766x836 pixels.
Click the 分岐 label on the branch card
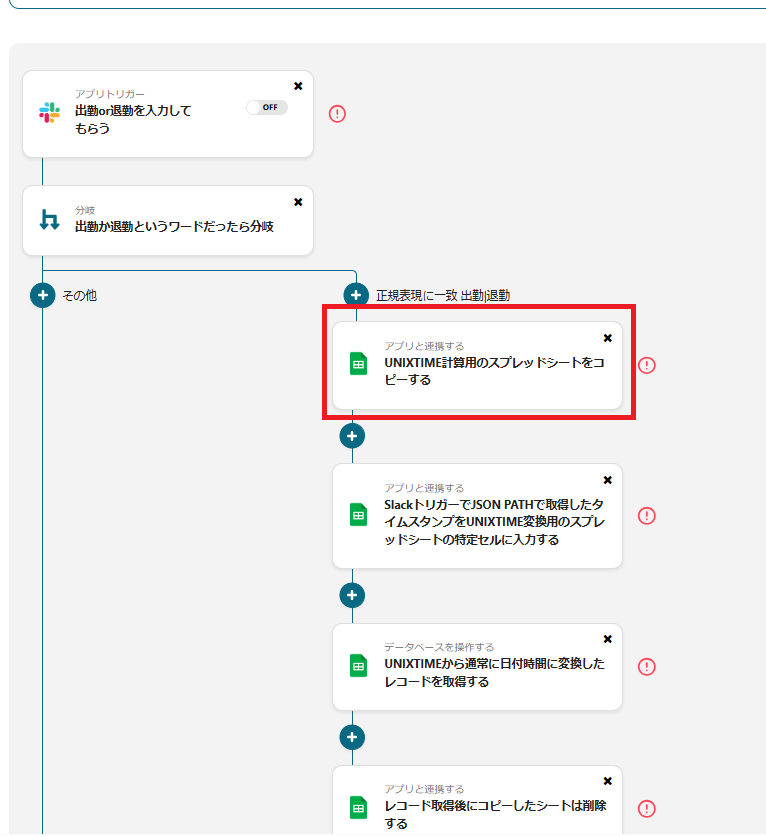click(x=85, y=210)
